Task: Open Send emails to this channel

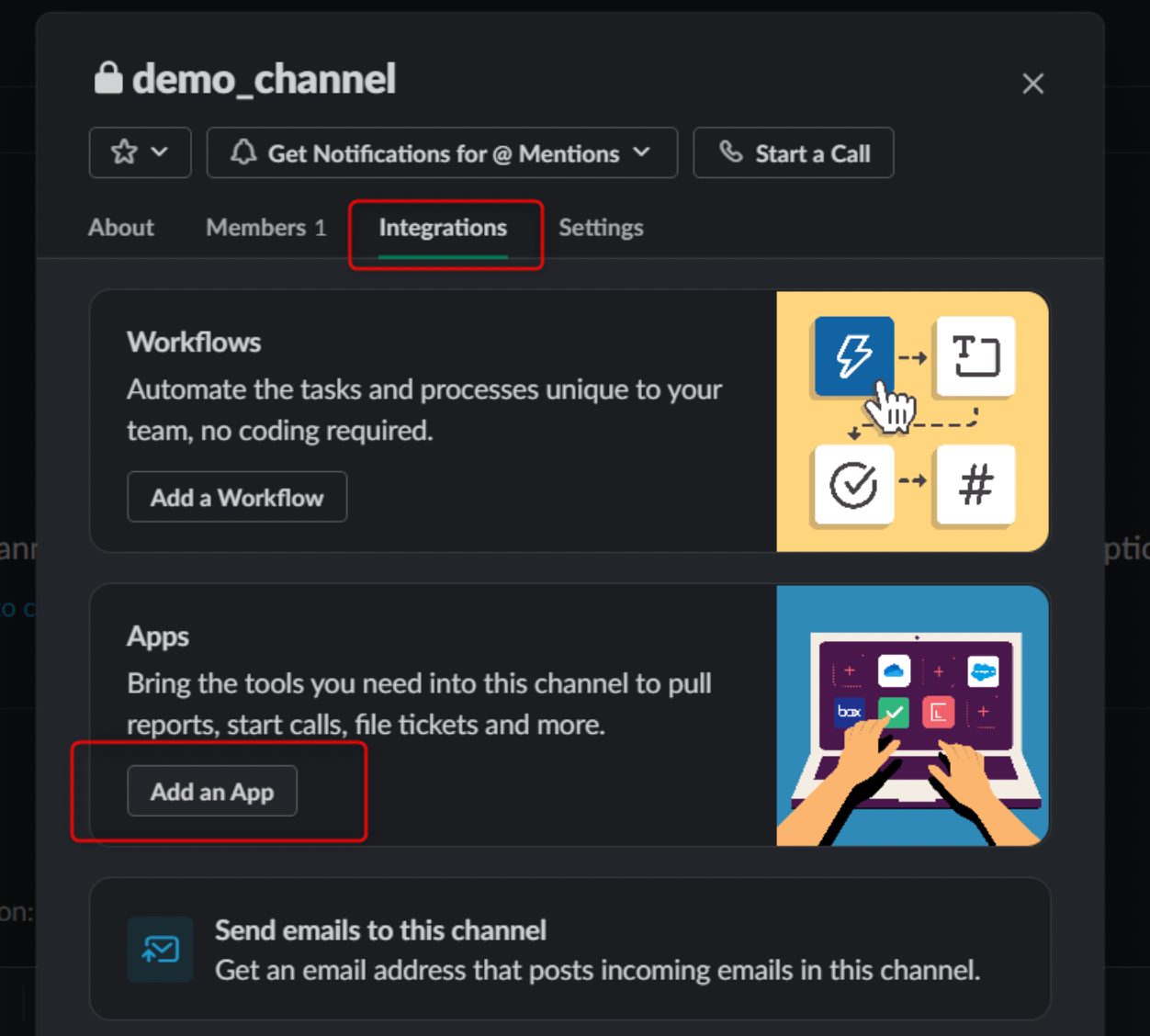Action: click(380, 930)
